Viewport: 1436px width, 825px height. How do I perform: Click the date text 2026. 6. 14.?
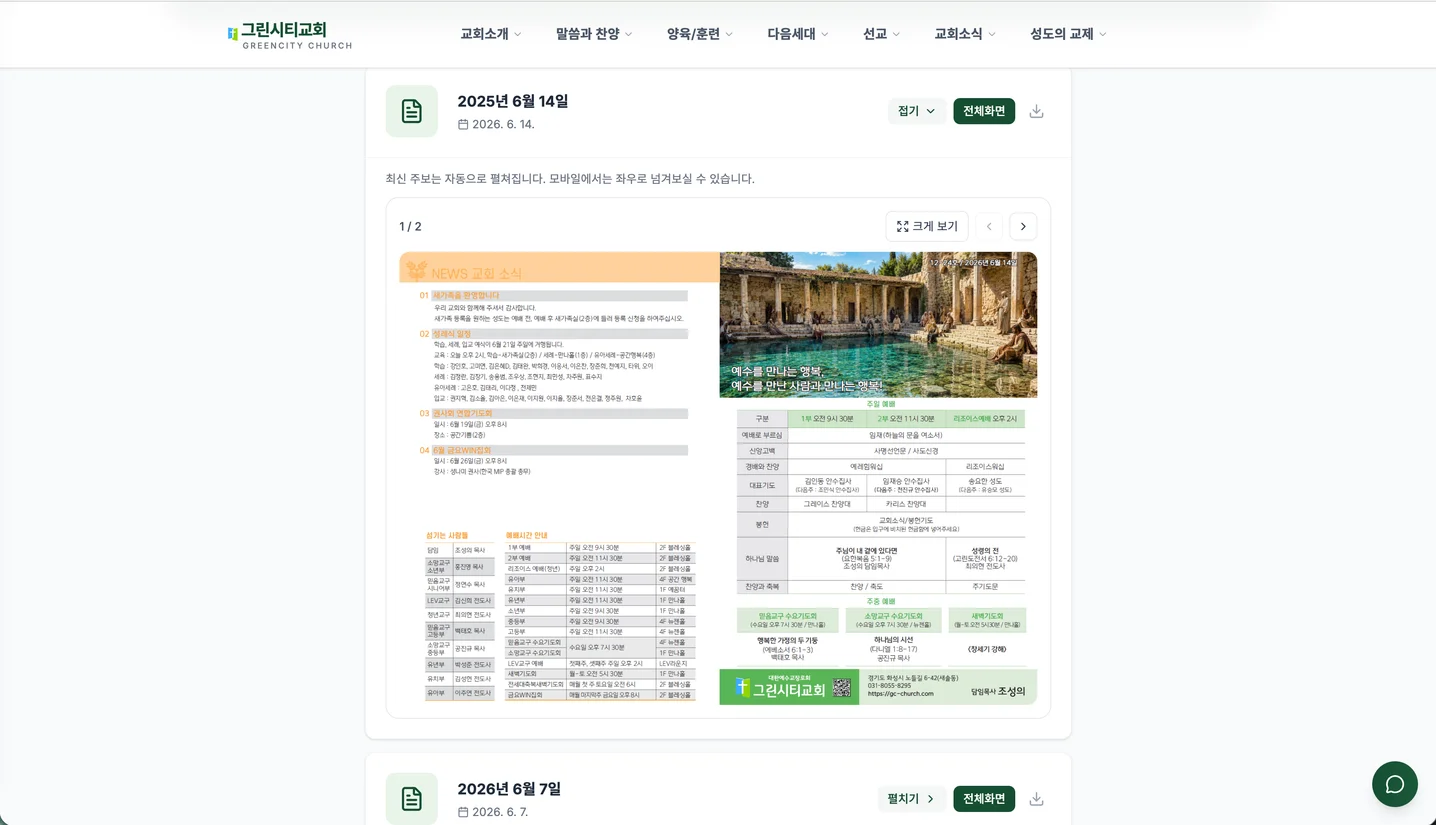pos(503,124)
